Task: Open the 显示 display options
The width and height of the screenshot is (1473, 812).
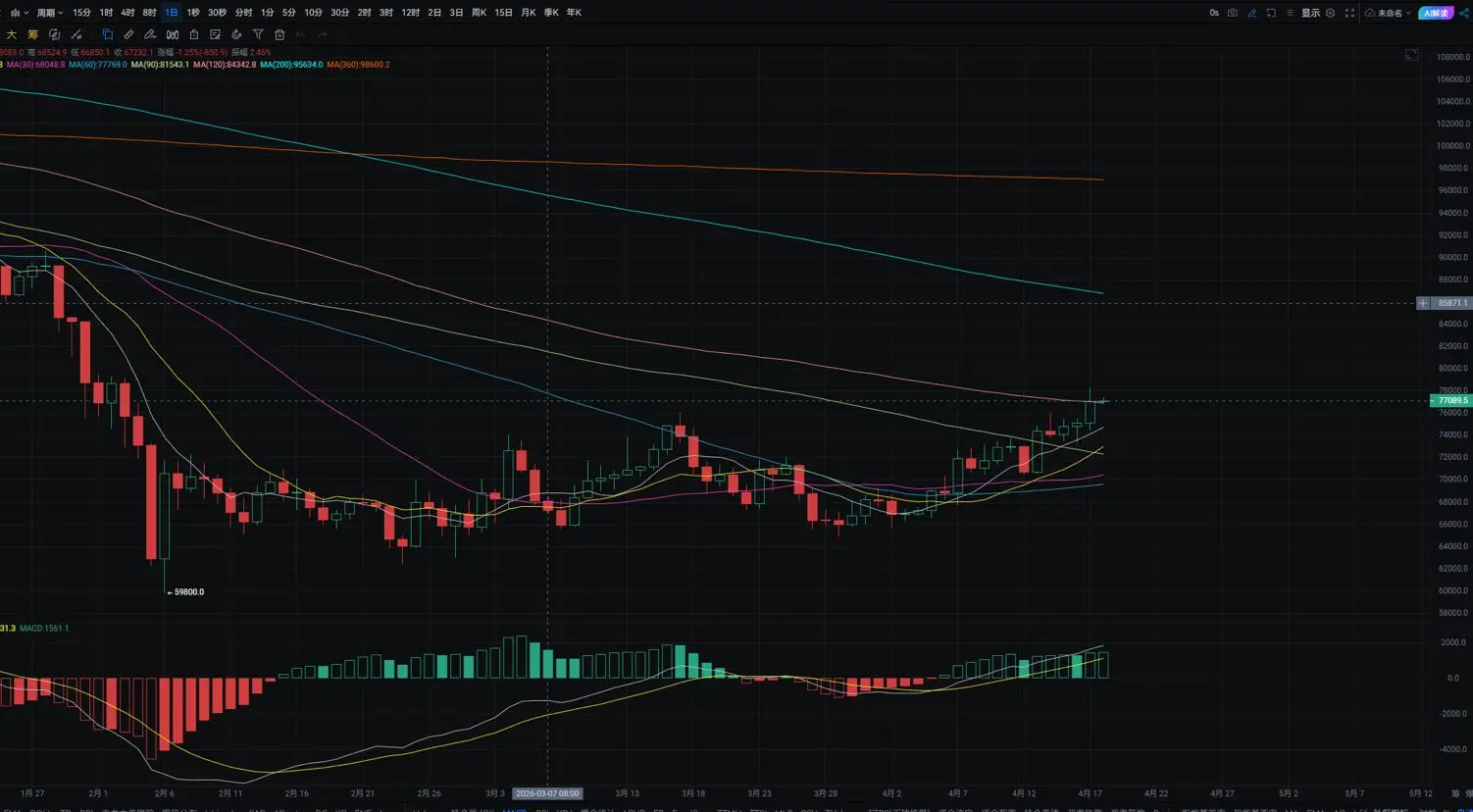Action: [1310, 13]
